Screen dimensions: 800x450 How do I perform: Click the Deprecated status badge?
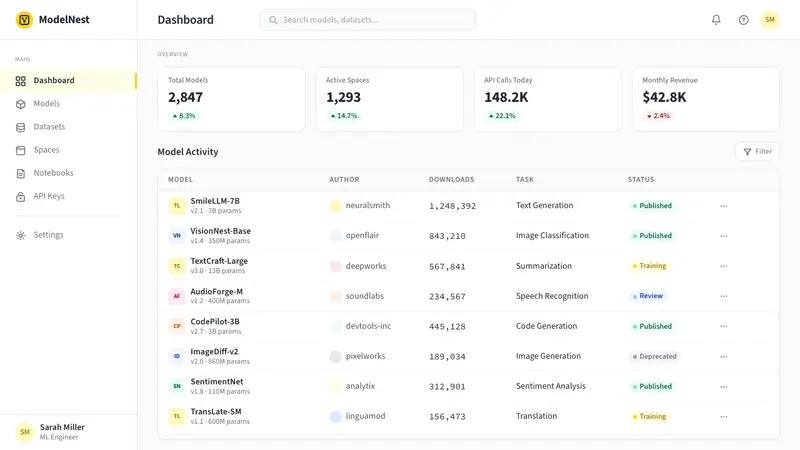tap(655, 356)
